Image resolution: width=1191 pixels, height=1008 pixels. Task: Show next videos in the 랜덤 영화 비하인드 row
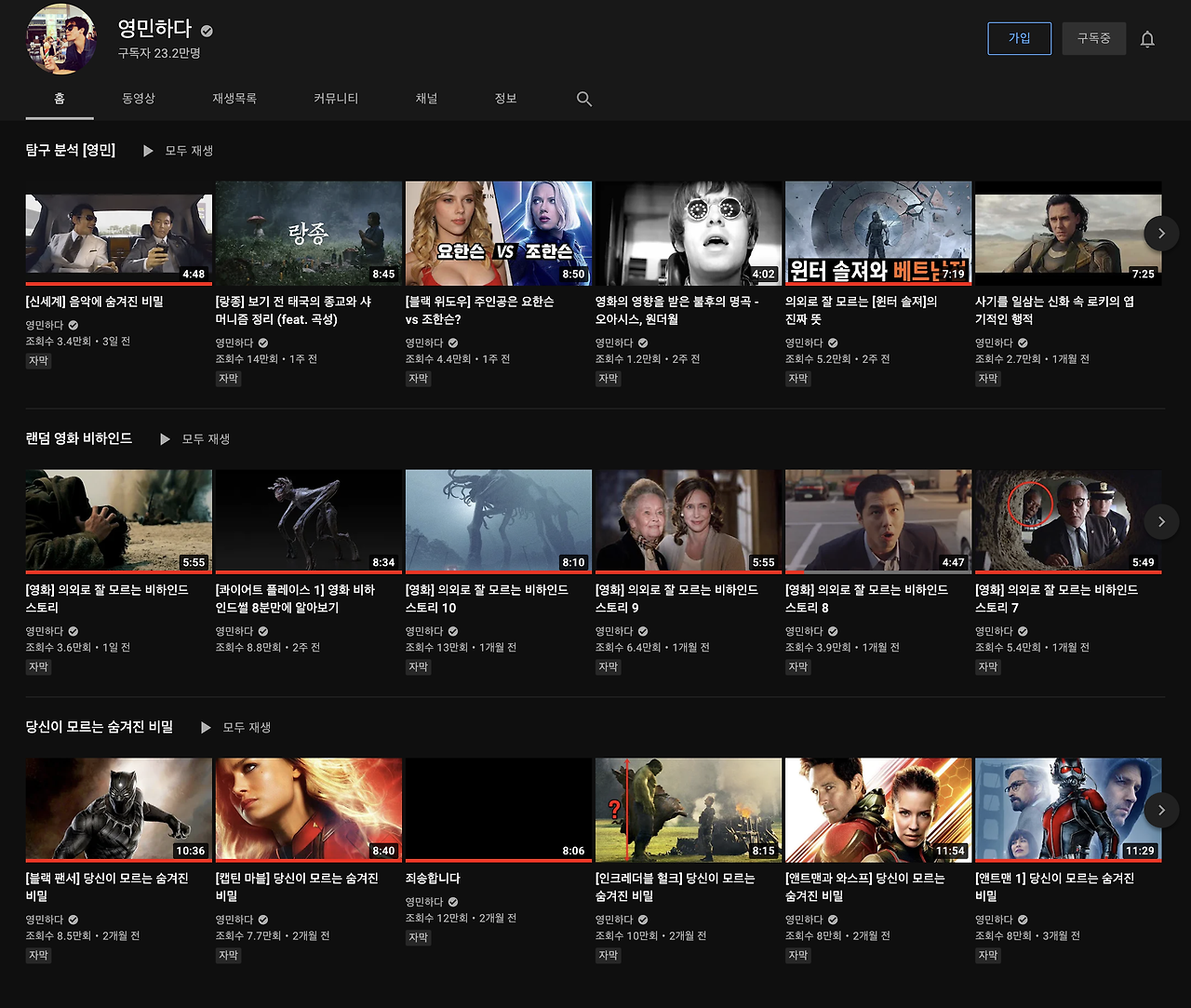(1161, 522)
